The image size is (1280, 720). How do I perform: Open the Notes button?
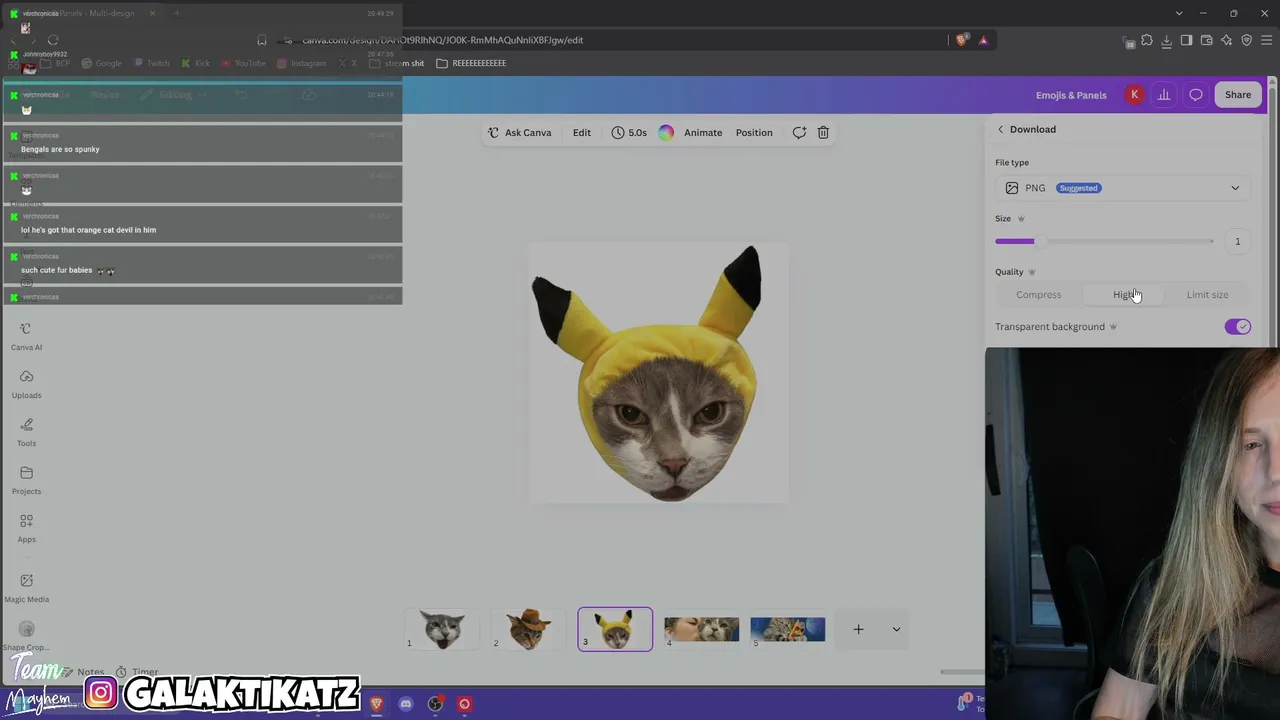point(82,672)
